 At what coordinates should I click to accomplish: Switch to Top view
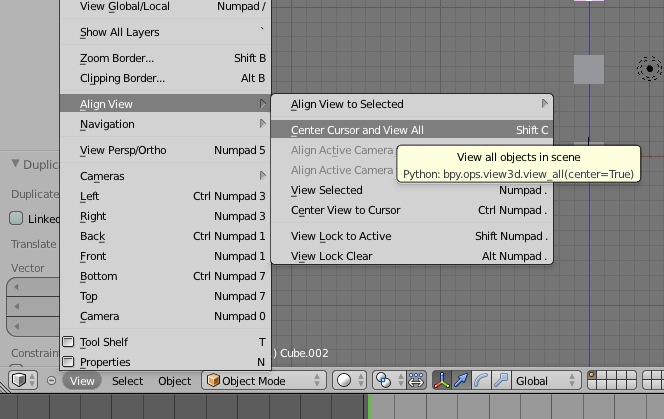[165, 296]
